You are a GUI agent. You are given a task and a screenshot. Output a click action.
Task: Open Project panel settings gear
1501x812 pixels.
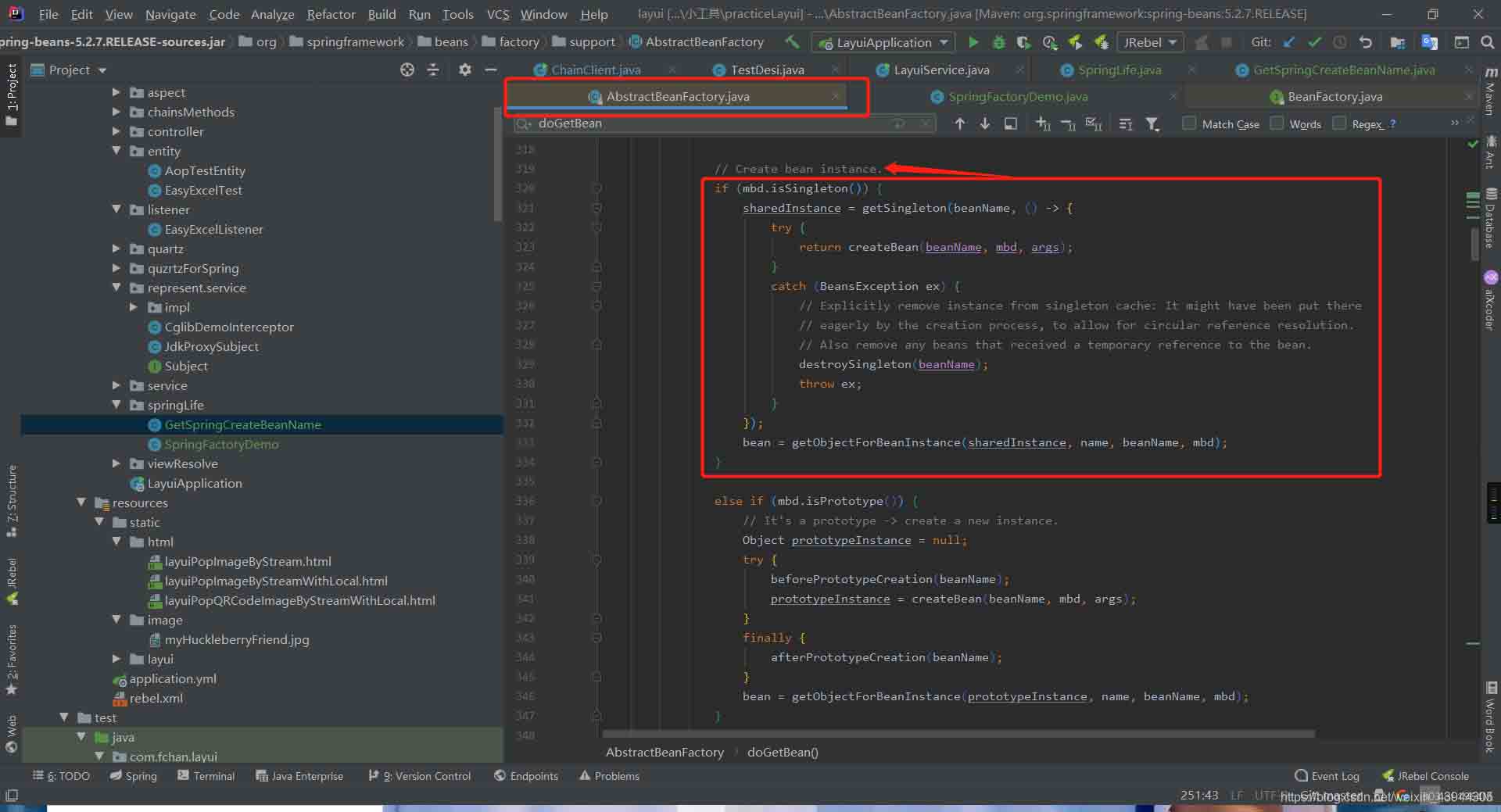coord(465,70)
